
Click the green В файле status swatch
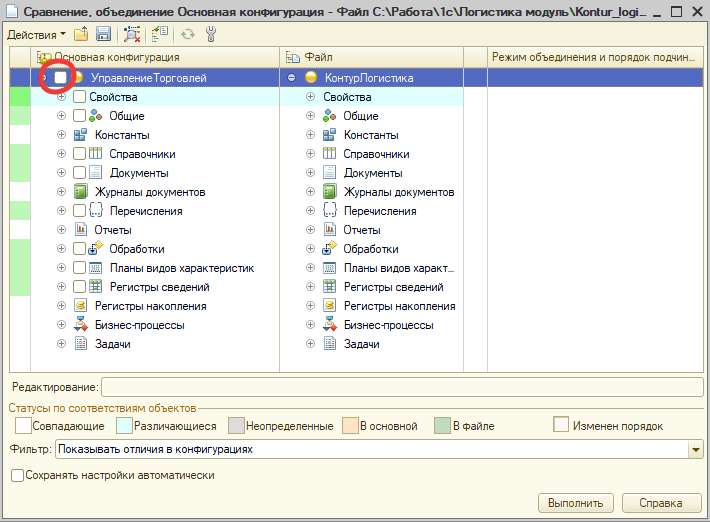pos(441,426)
